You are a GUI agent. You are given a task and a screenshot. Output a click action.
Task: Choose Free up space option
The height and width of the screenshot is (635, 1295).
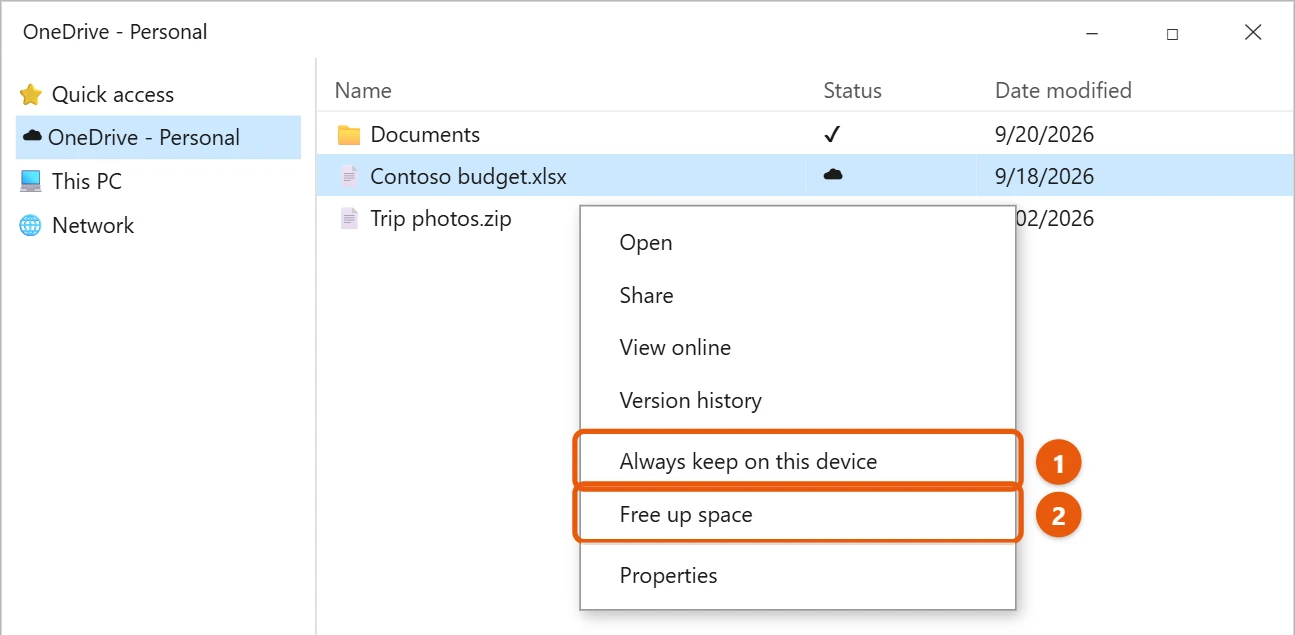(797, 515)
